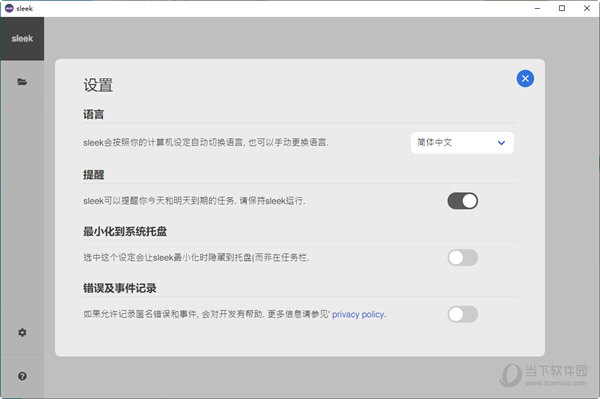Click the tray minimize description text
Viewport: 600px width, 399px height.
coord(196,257)
